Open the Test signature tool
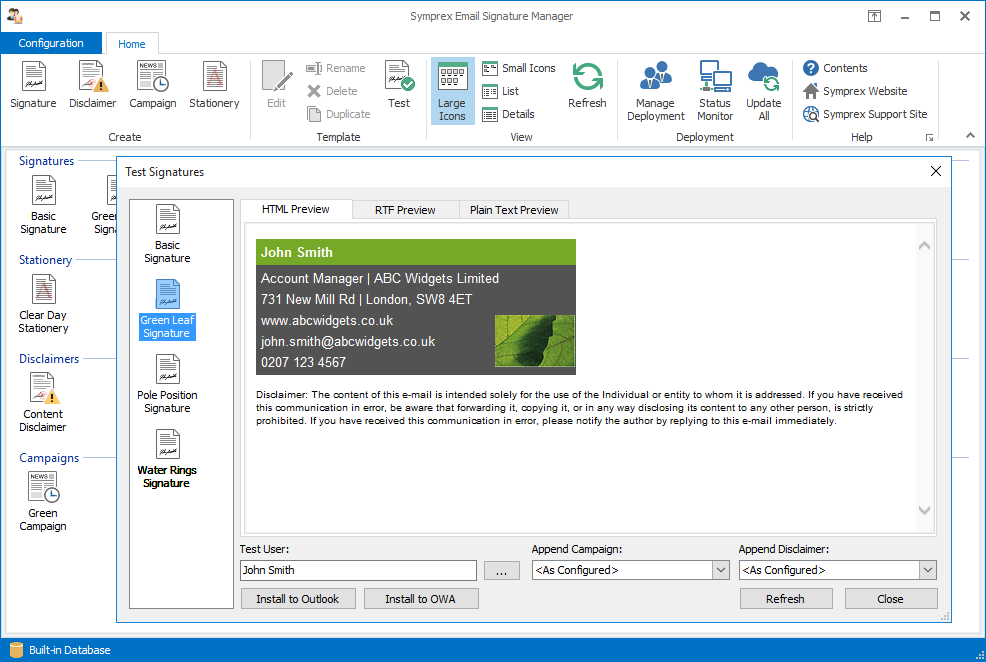Viewport: 986px width, 662px height. (x=399, y=86)
